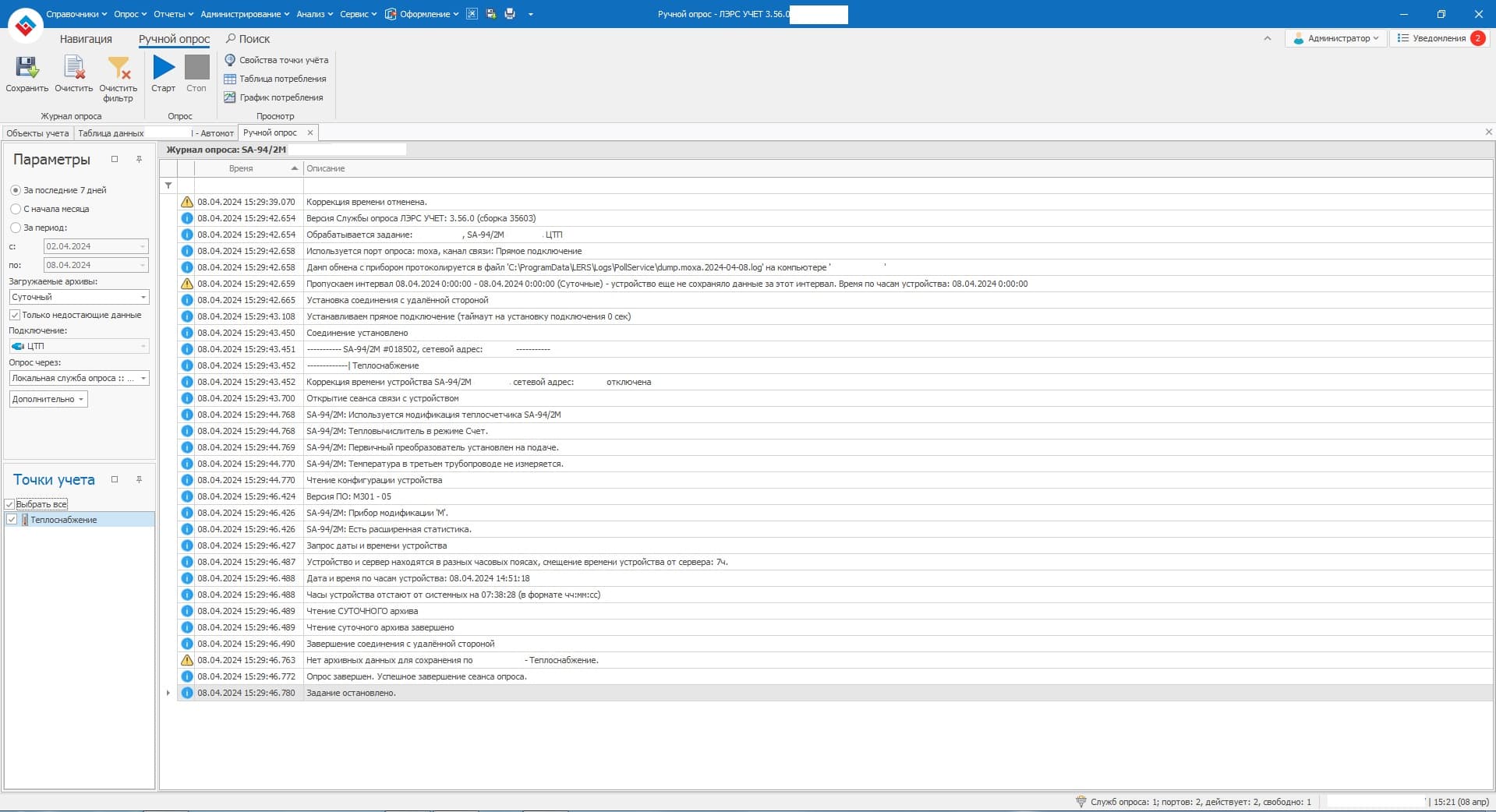Switch to the Объекты учета tab
This screenshot has height=812, width=1496.
[x=37, y=133]
